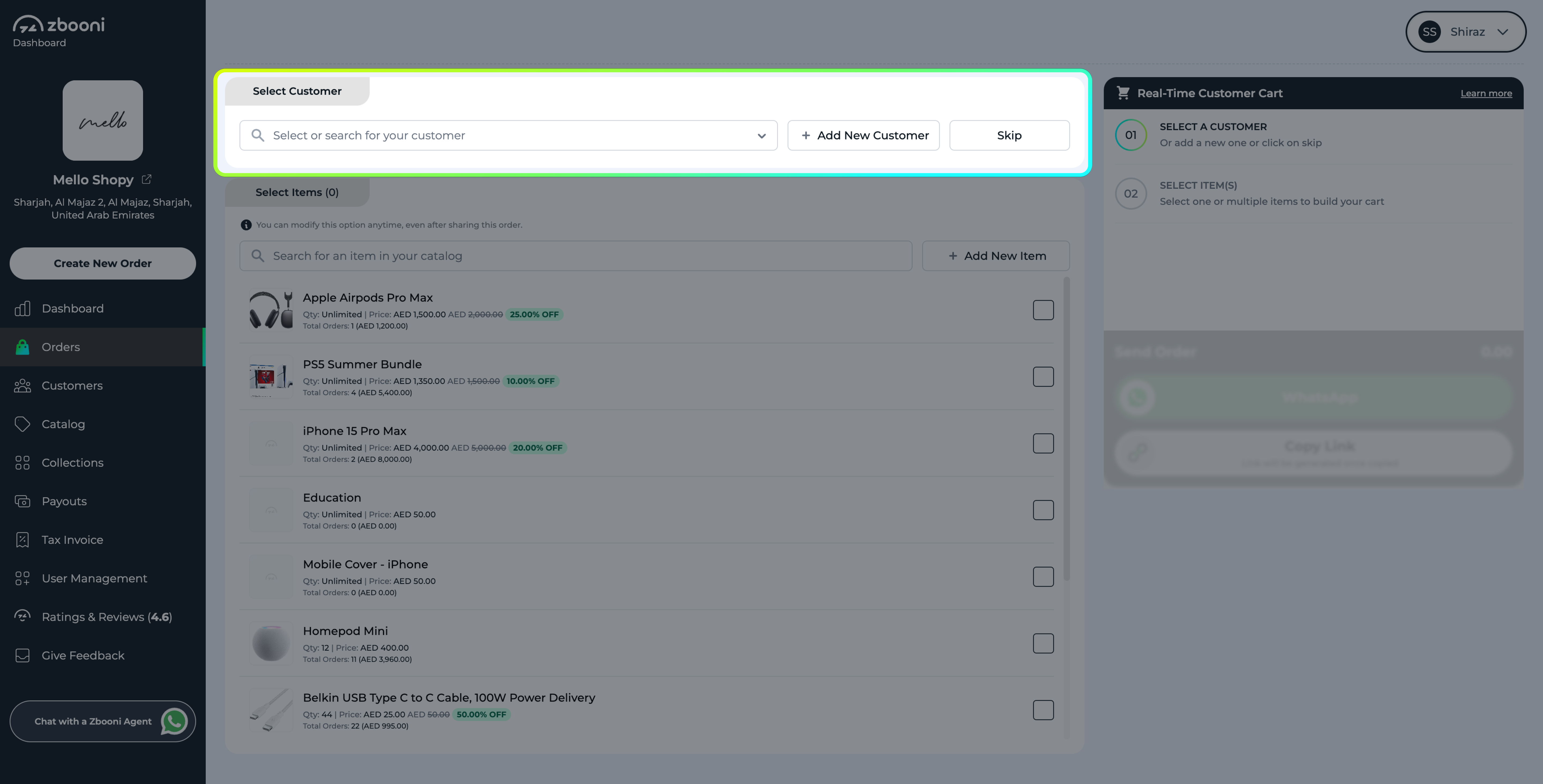Open the Customers menu item
The width and height of the screenshot is (1543, 784).
pyautogui.click(x=72, y=386)
